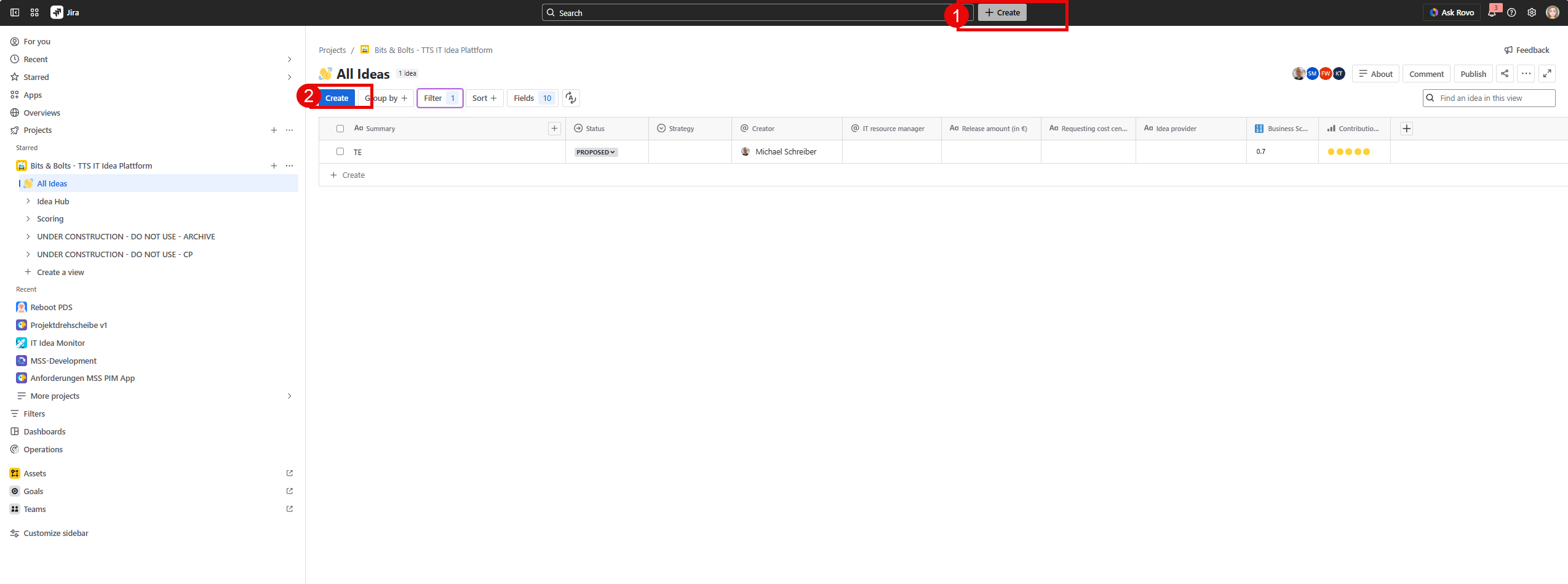Click the Jira logo home icon
This screenshot has width=1568, height=584.
click(57, 12)
